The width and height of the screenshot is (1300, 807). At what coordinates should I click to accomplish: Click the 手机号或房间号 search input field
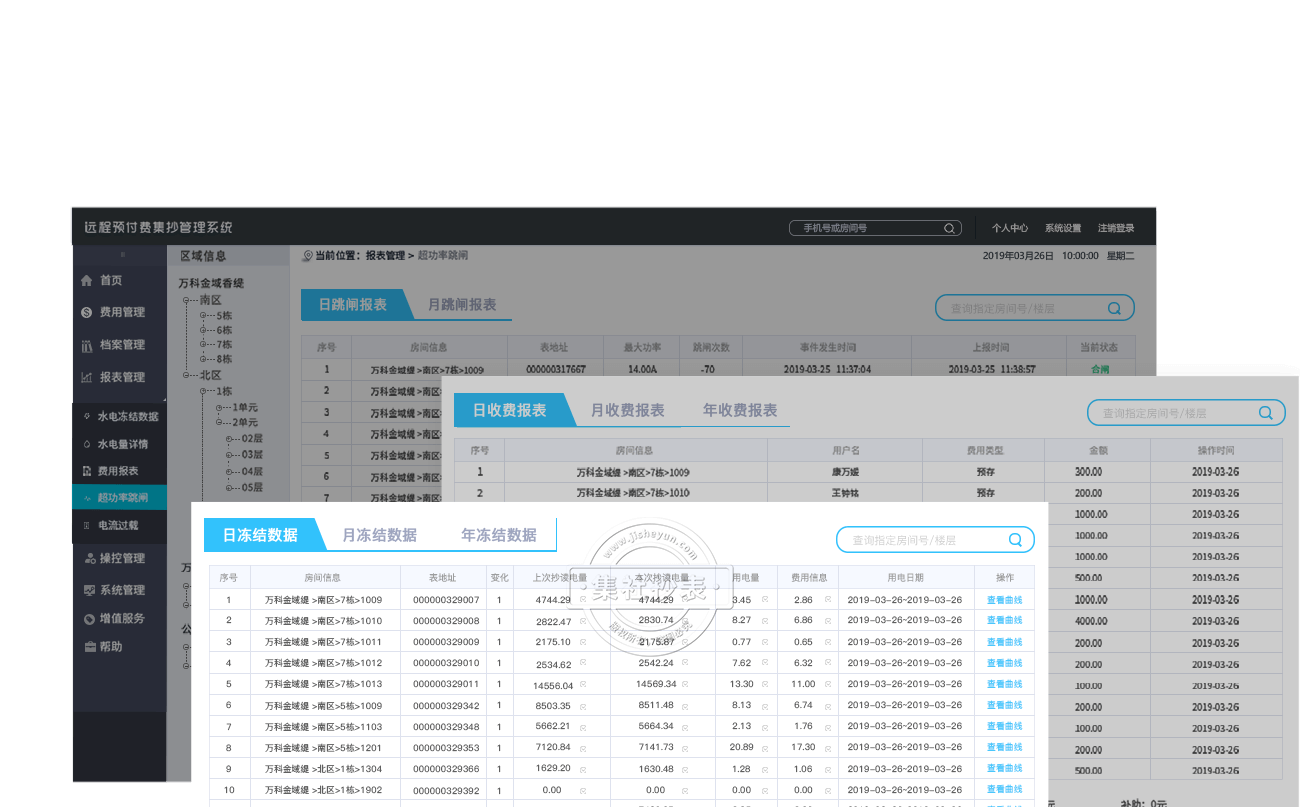[865, 228]
